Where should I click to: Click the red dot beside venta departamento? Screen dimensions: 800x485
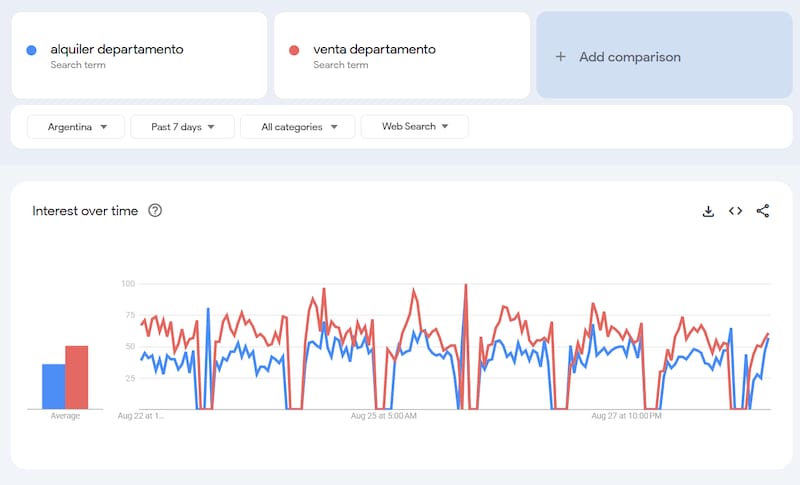click(x=295, y=50)
